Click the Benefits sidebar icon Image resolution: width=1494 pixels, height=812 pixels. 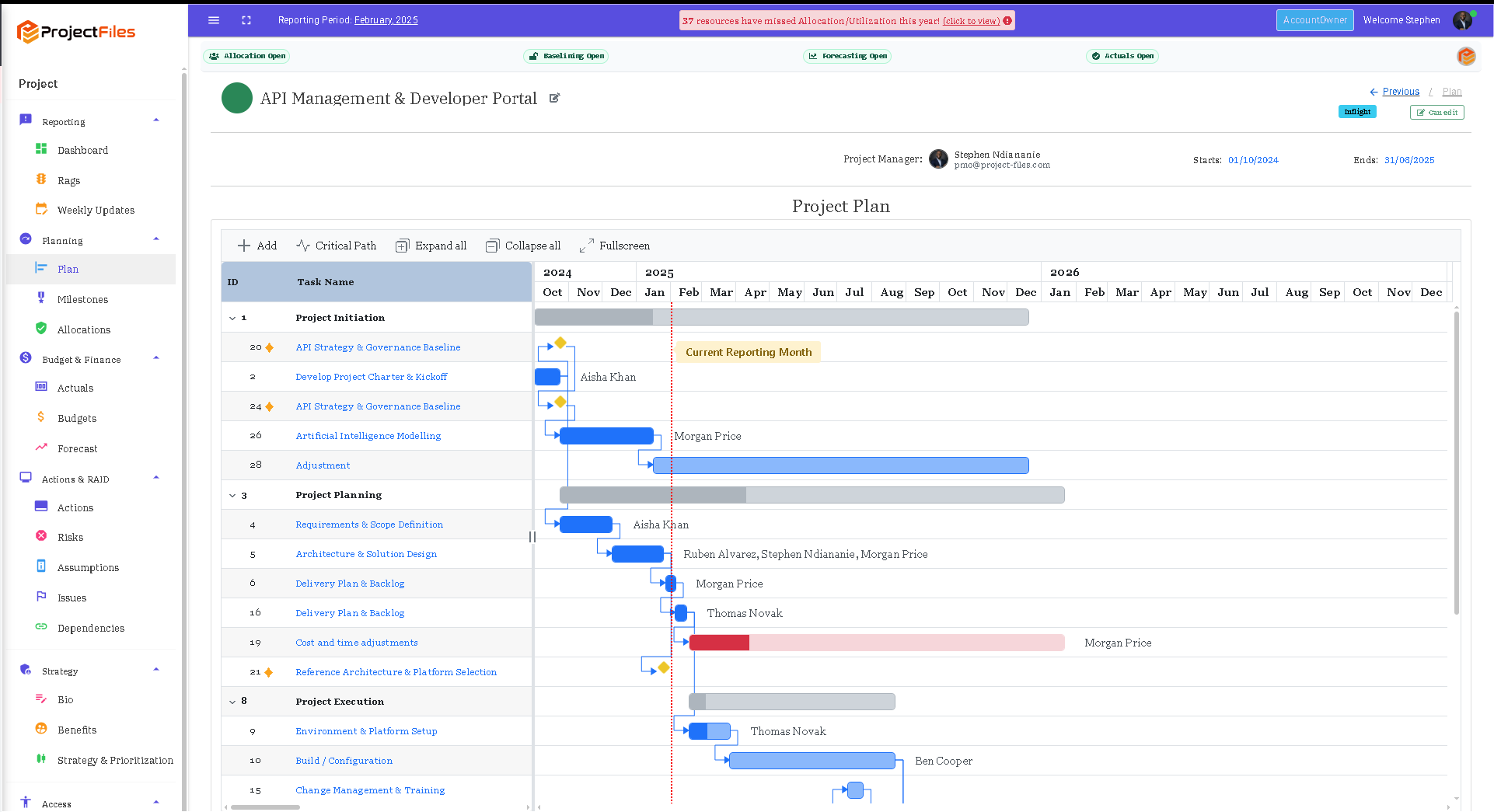click(41, 729)
